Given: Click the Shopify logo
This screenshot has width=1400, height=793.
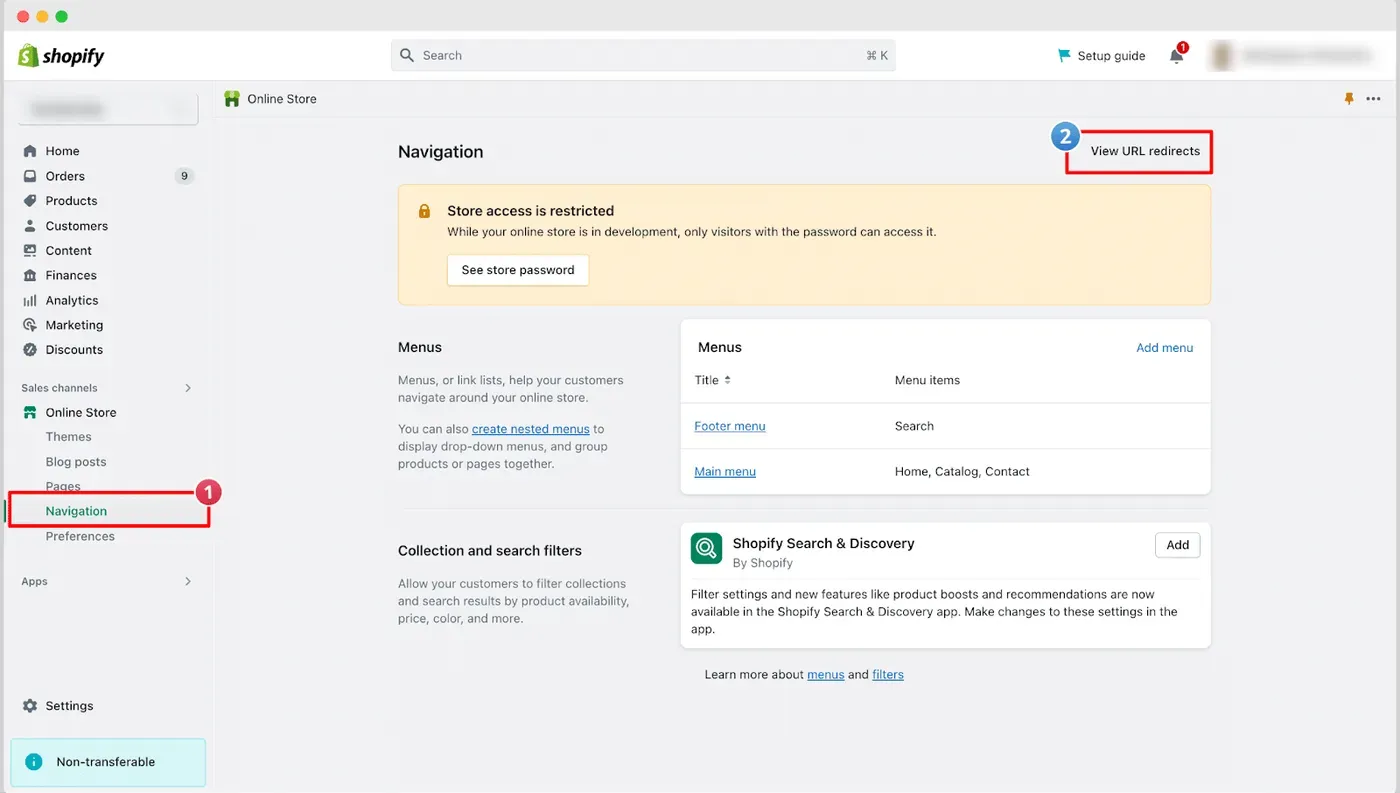Looking at the screenshot, I should click(x=61, y=56).
